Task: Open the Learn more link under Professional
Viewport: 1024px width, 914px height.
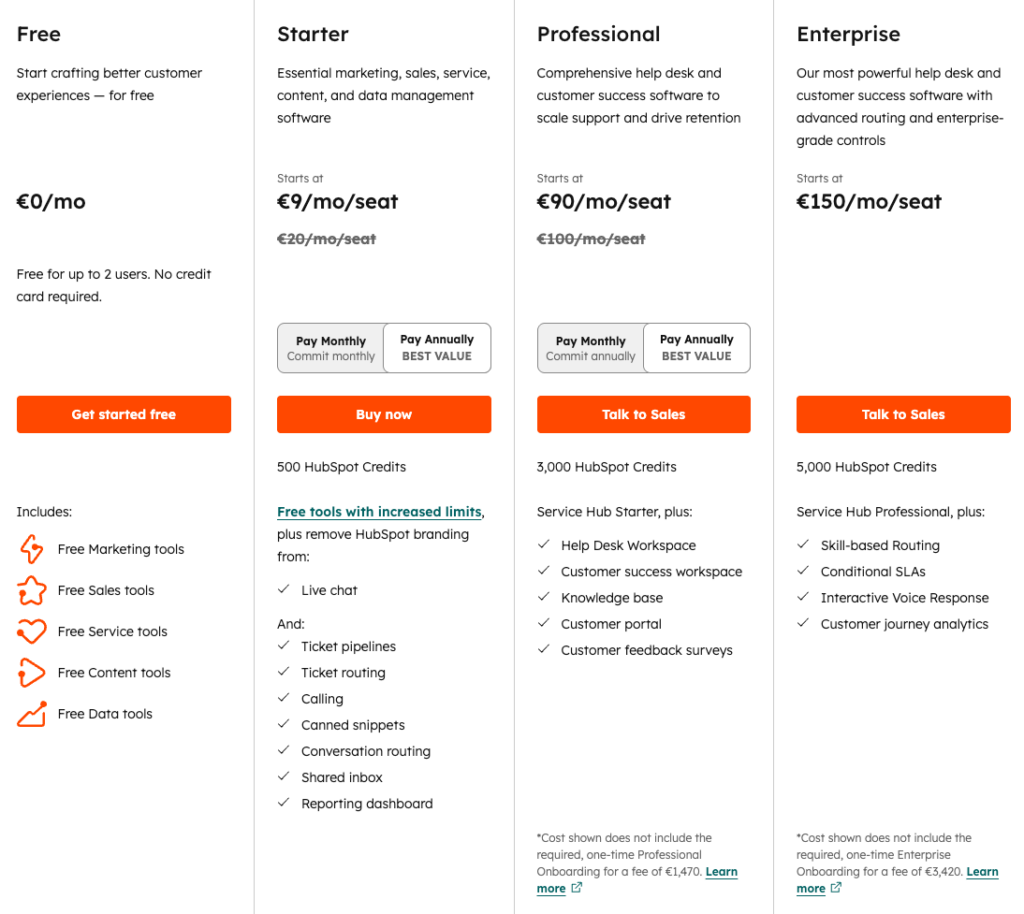Action: [x=722, y=871]
